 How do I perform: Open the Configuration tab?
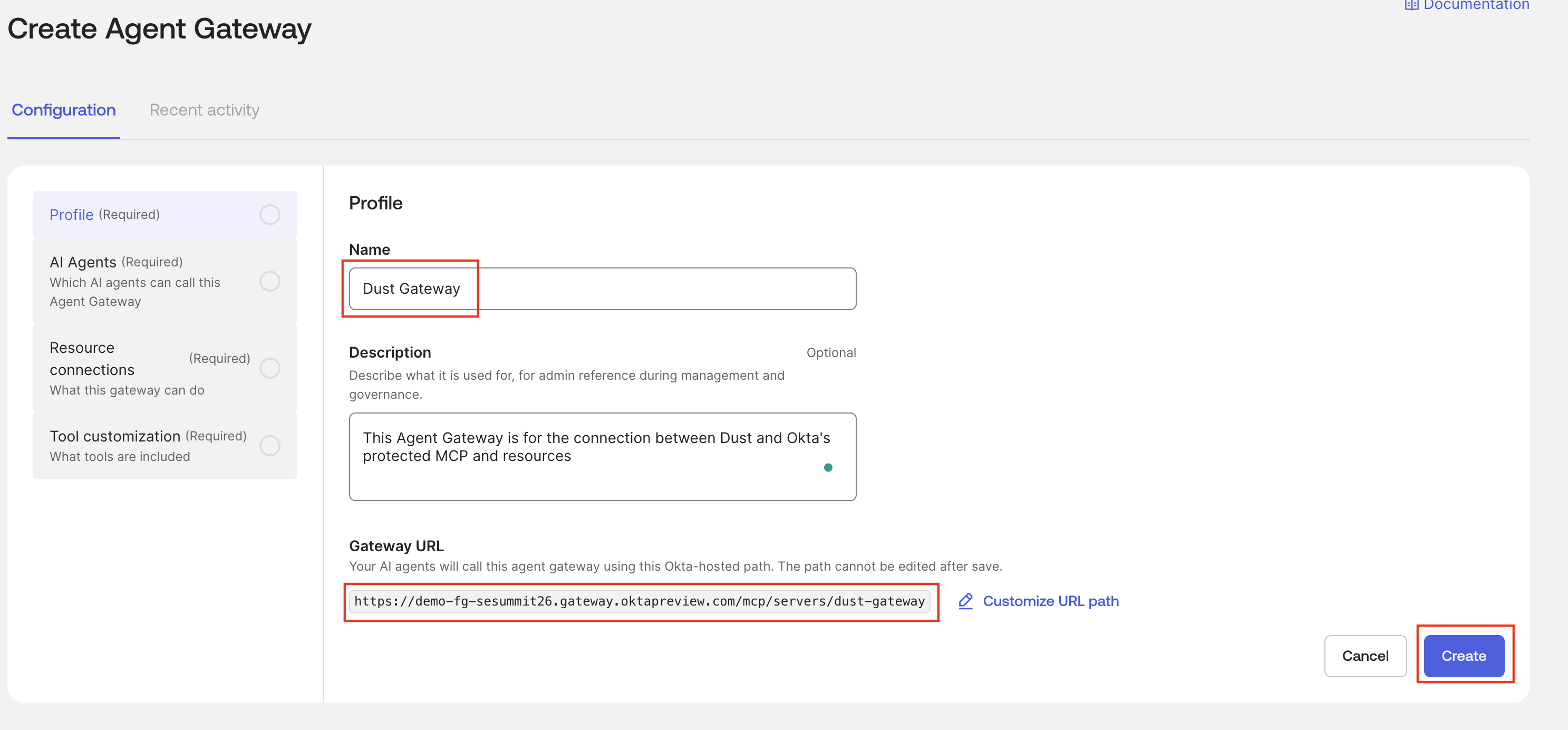point(63,110)
